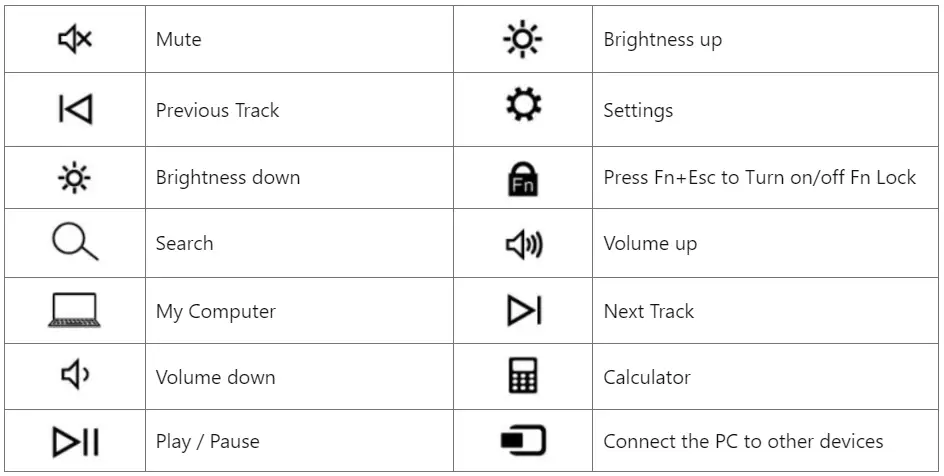Click the Brightness down sun icon
The width and height of the screenshot is (944, 476).
coord(75,178)
